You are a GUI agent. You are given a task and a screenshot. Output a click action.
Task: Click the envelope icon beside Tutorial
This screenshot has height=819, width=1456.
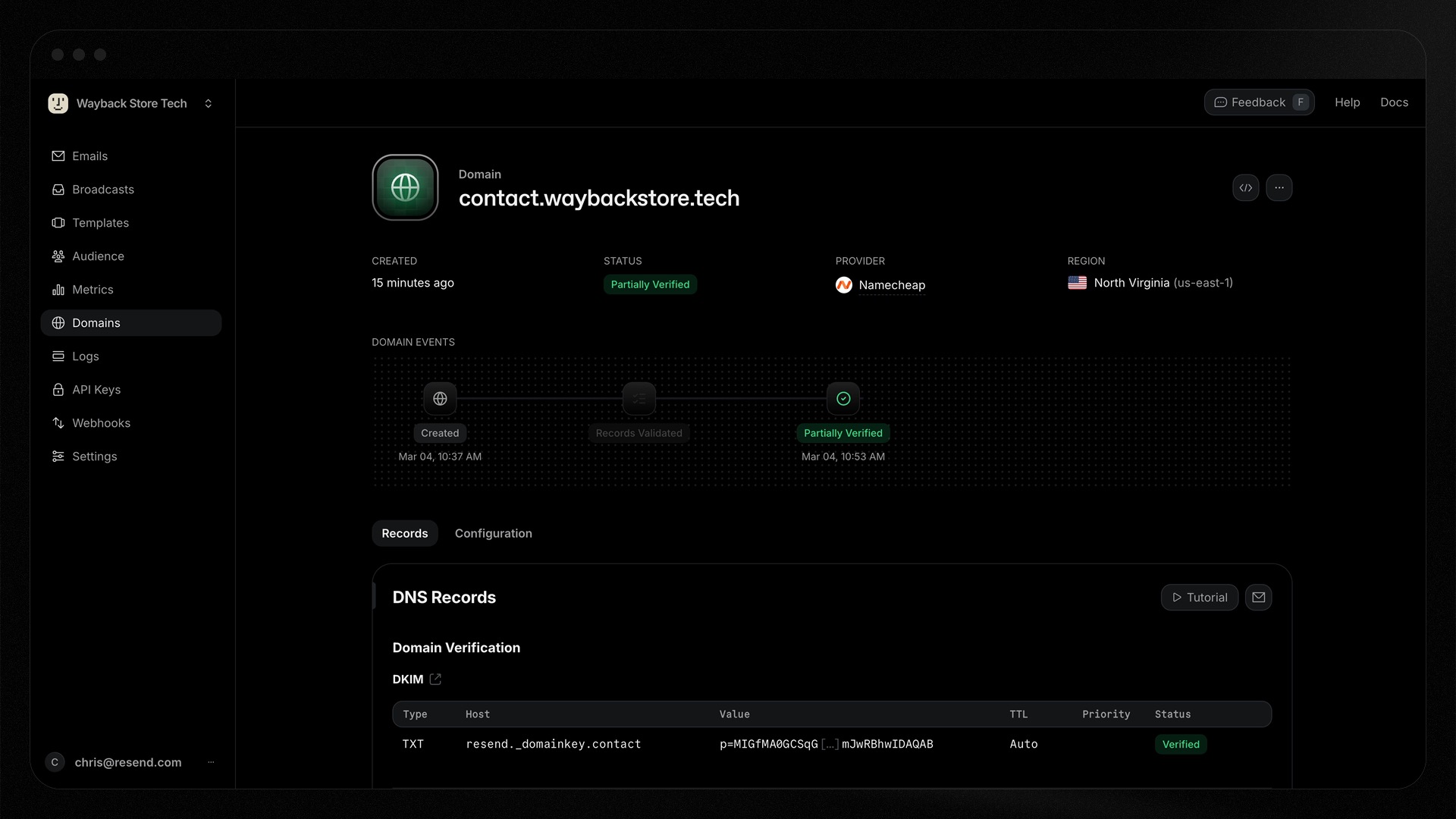[x=1258, y=598]
